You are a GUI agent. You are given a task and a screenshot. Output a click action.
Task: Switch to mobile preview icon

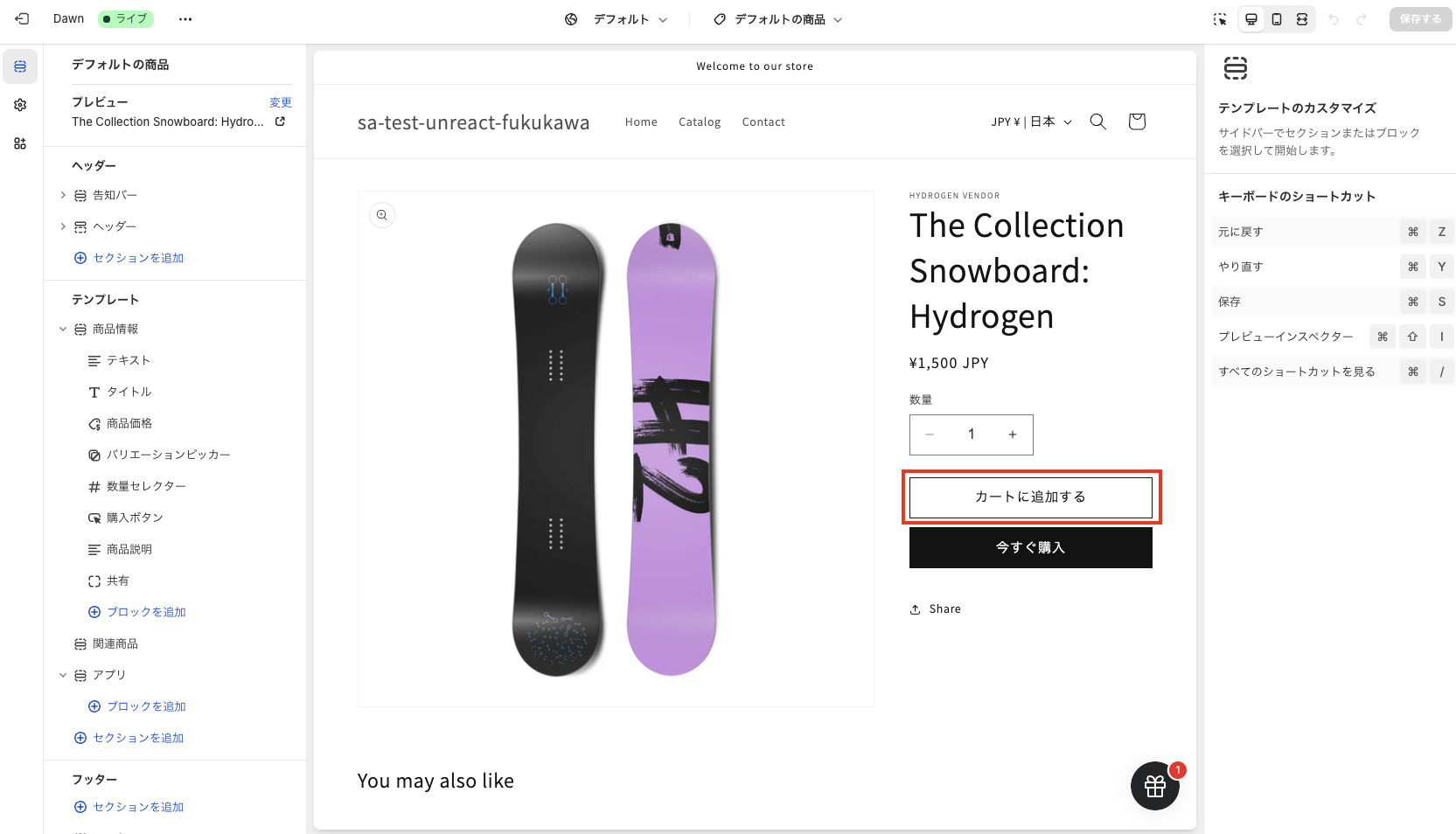[1277, 19]
